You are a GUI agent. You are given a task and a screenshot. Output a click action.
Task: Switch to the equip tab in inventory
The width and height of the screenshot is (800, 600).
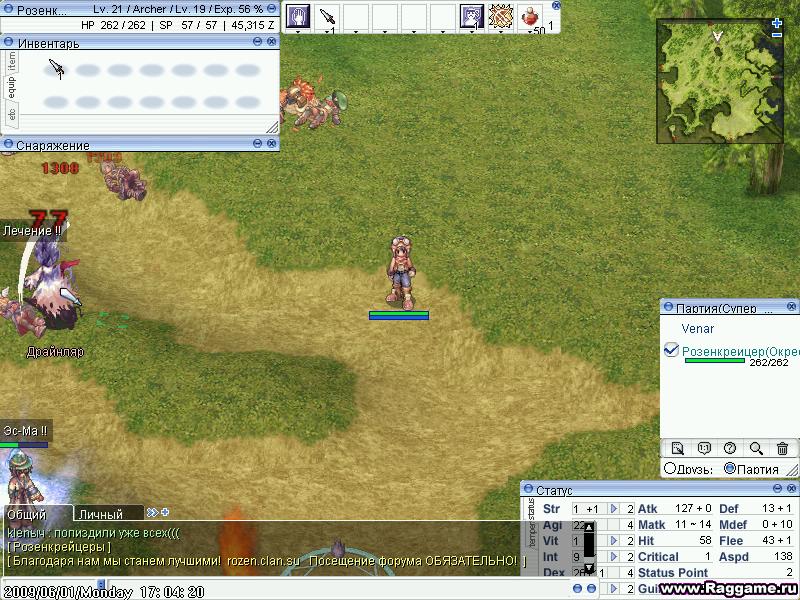pyautogui.click(x=11, y=88)
